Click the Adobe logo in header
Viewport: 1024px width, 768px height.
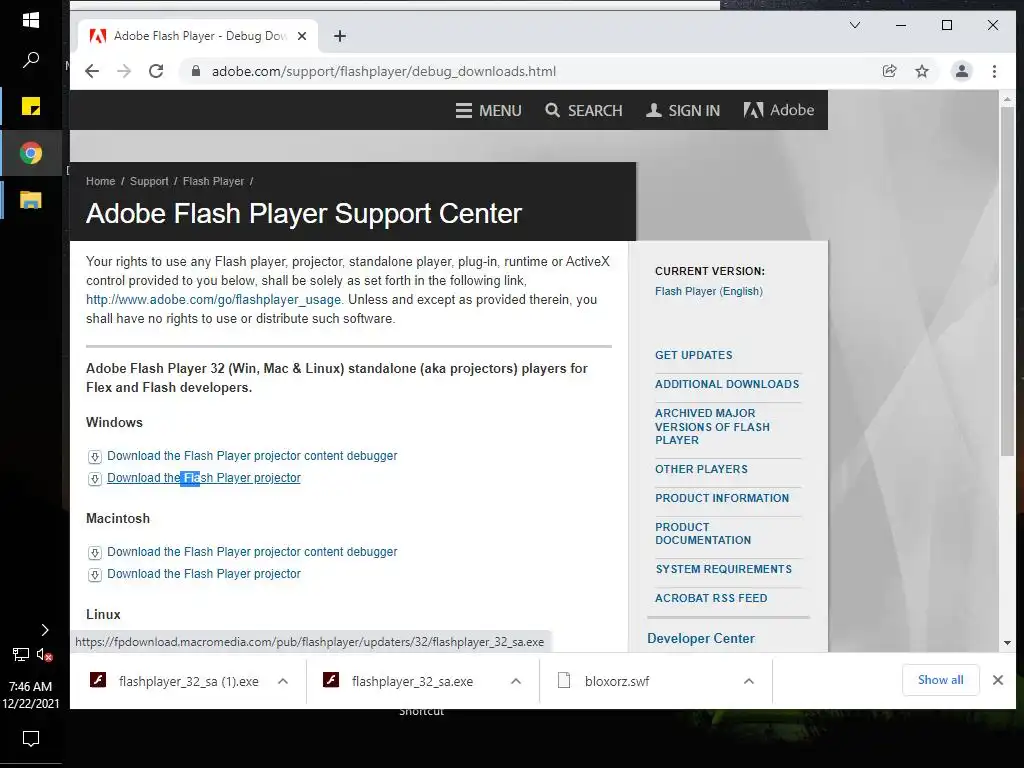click(x=778, y=110)
